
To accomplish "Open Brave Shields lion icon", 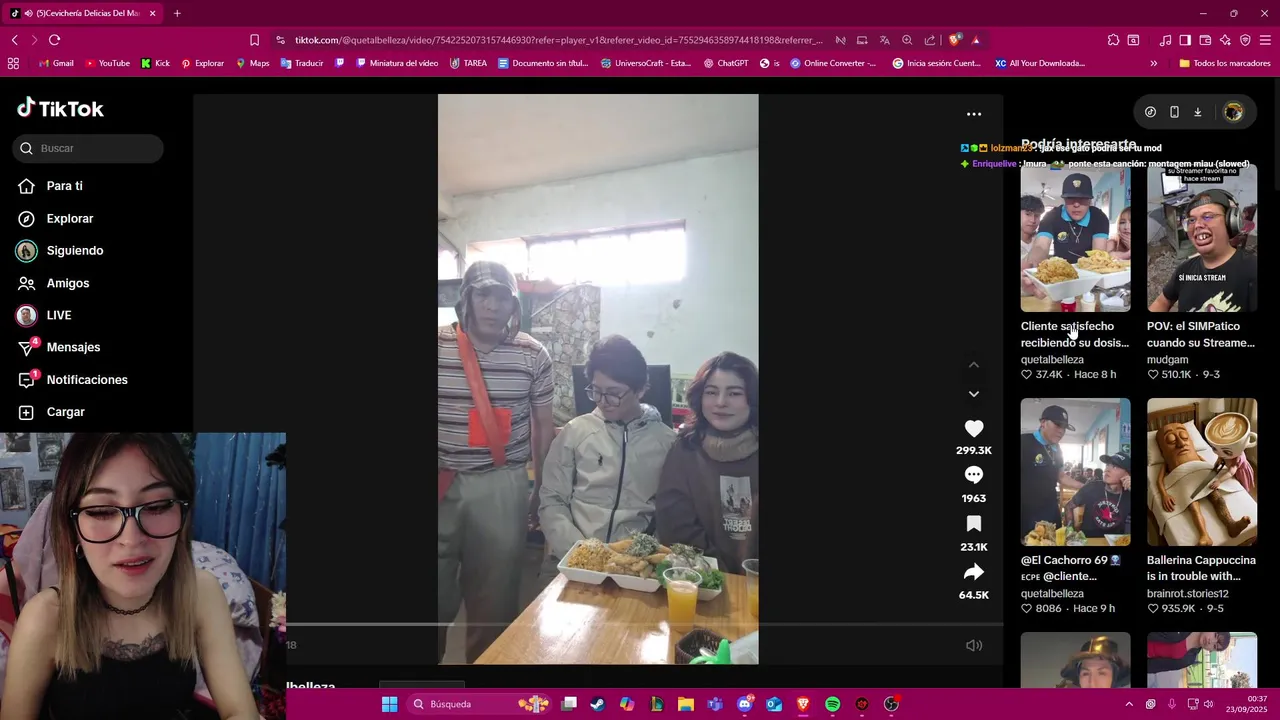I will pyautogui.click(x=955, y=40).
